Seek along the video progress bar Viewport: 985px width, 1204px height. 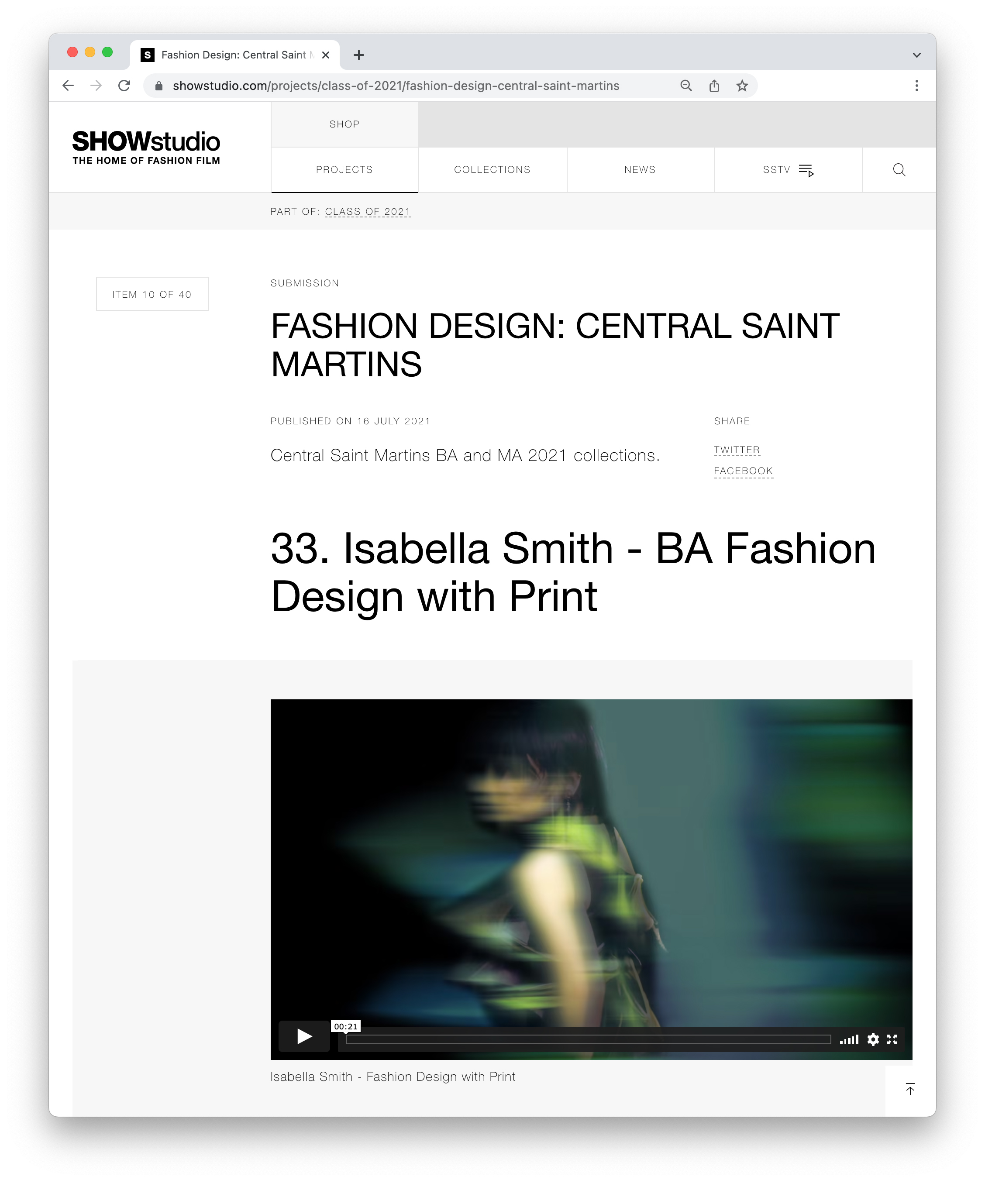coord(588,1039)
